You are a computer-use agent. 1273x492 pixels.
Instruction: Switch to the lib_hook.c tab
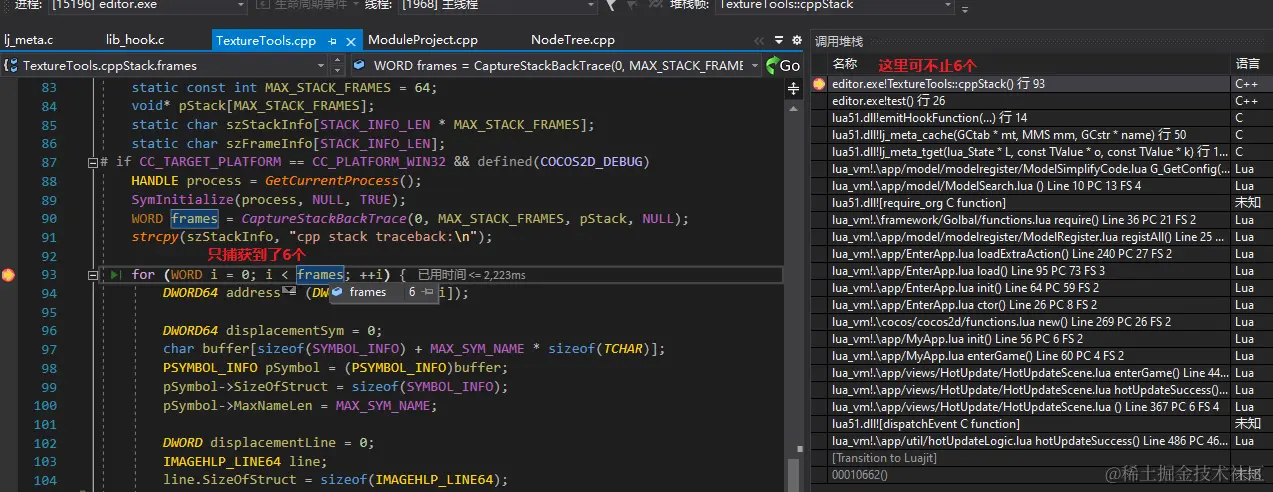[x=135, y=41]
